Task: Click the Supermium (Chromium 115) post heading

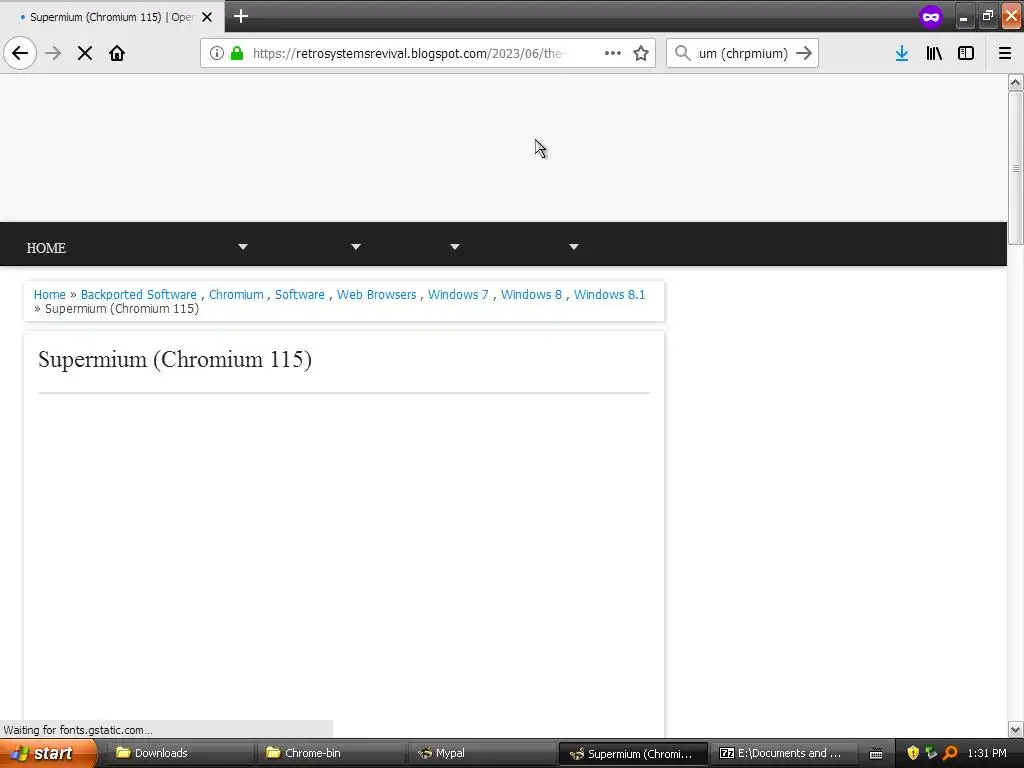Action: click(175, 359)
